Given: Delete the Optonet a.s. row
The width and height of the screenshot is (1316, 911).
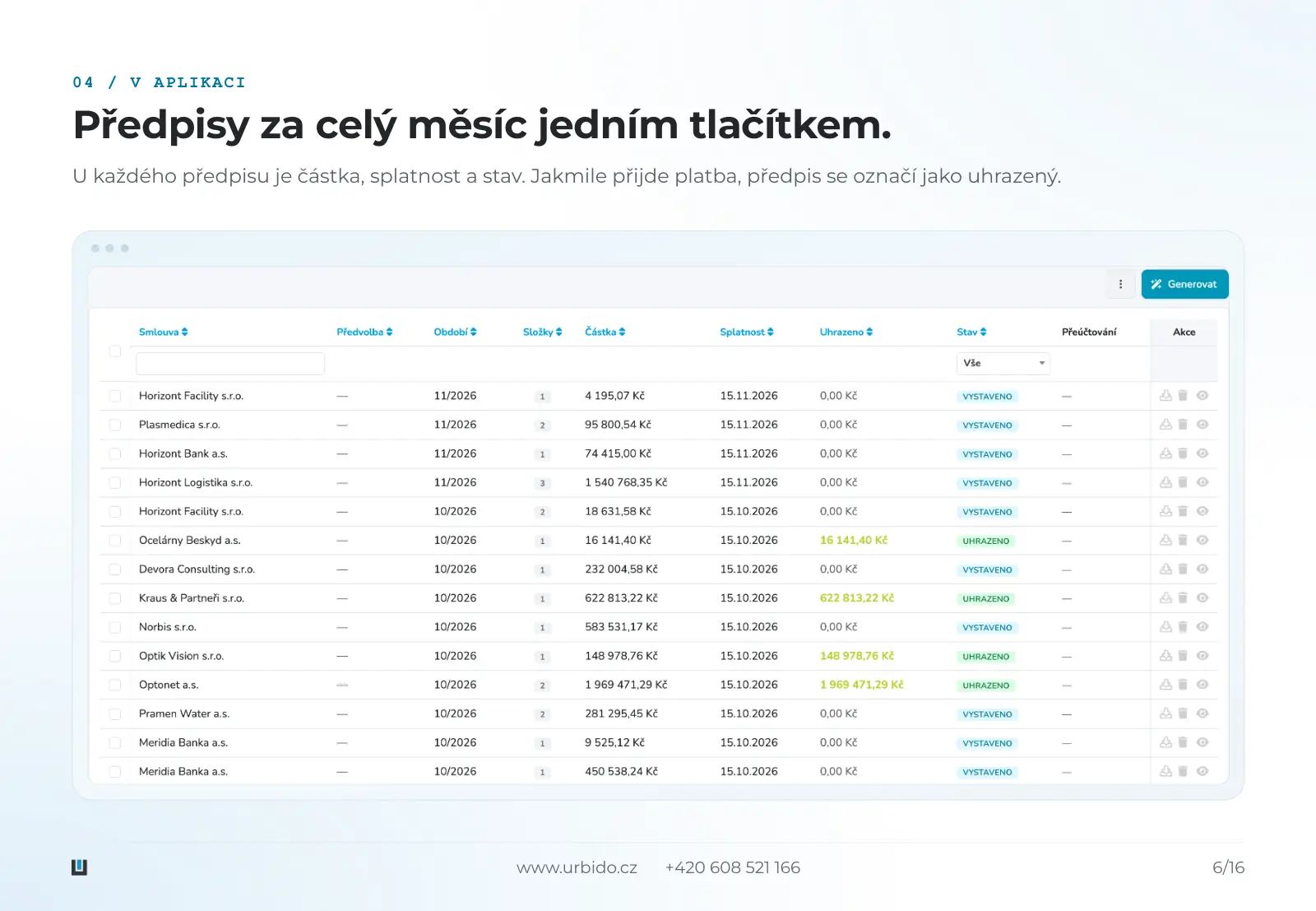Looking at the screenshot, I should point(1183,684).
